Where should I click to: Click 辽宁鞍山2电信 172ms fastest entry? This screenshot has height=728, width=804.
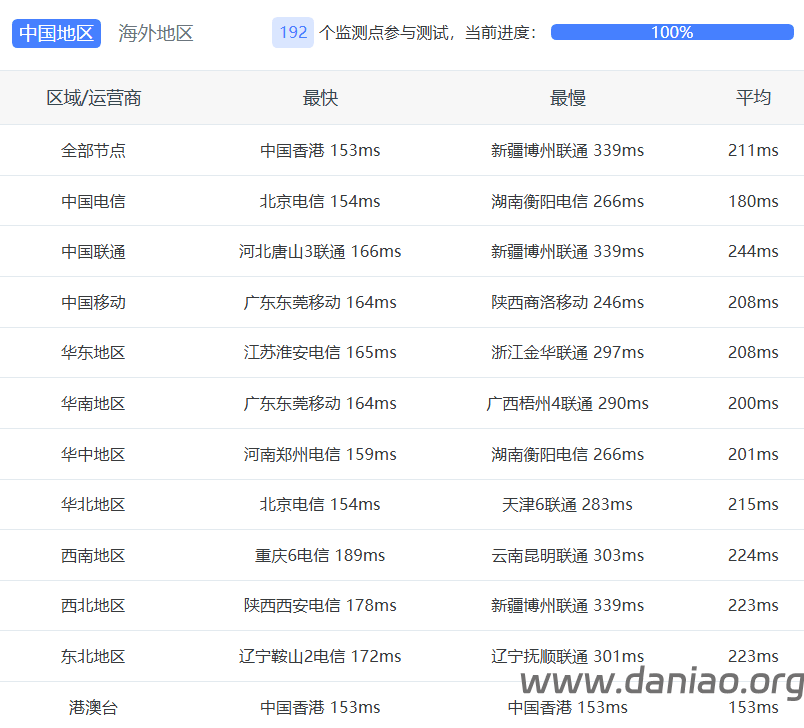[320, 656]
